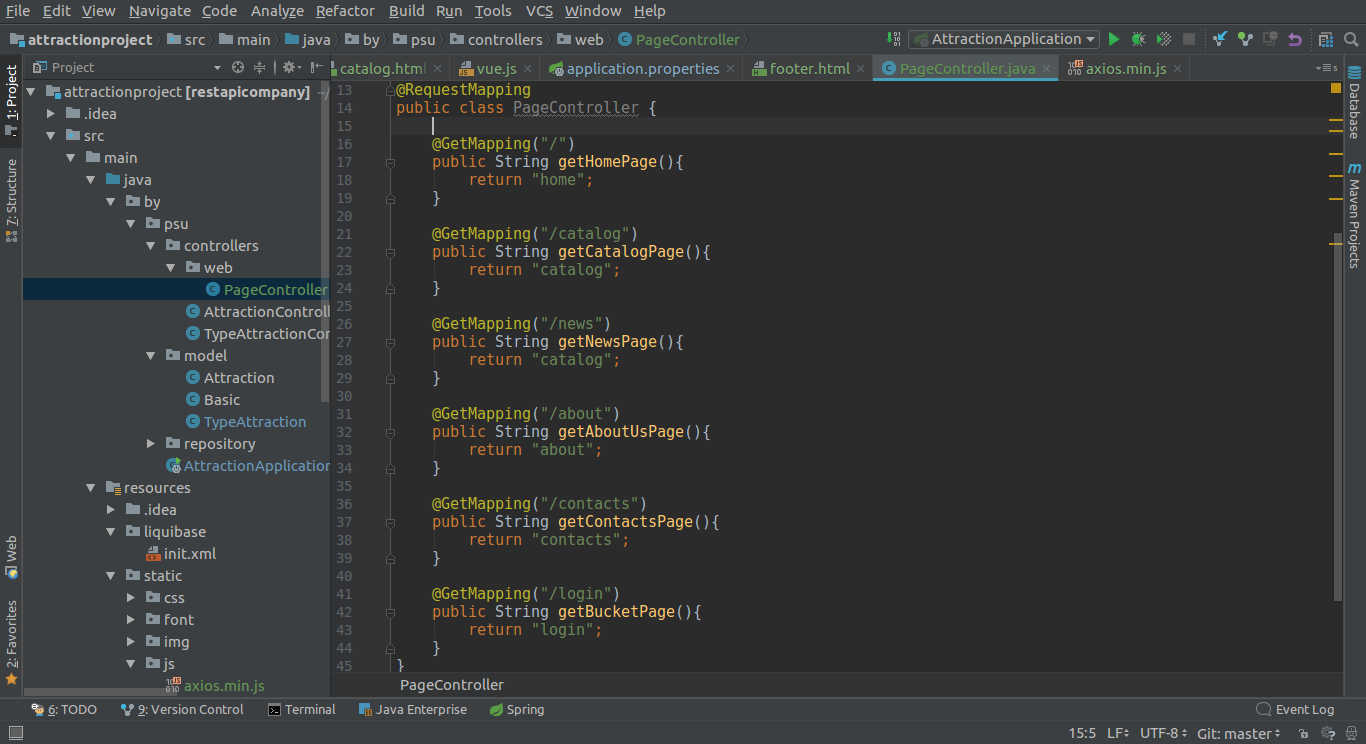Show VCS history clock icon
The image size is (1366, 744).
(1270, 40)
